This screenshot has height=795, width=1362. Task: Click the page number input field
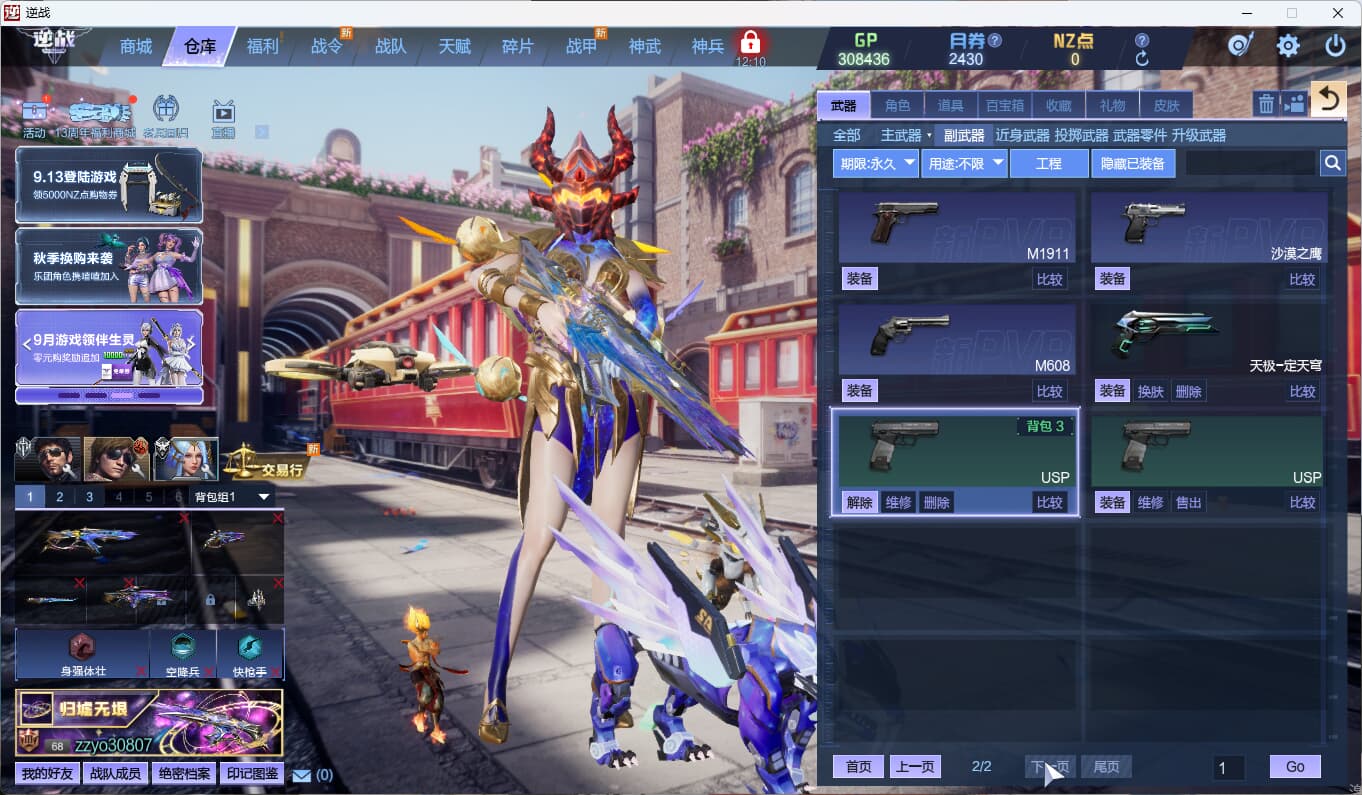(1229, 768)
